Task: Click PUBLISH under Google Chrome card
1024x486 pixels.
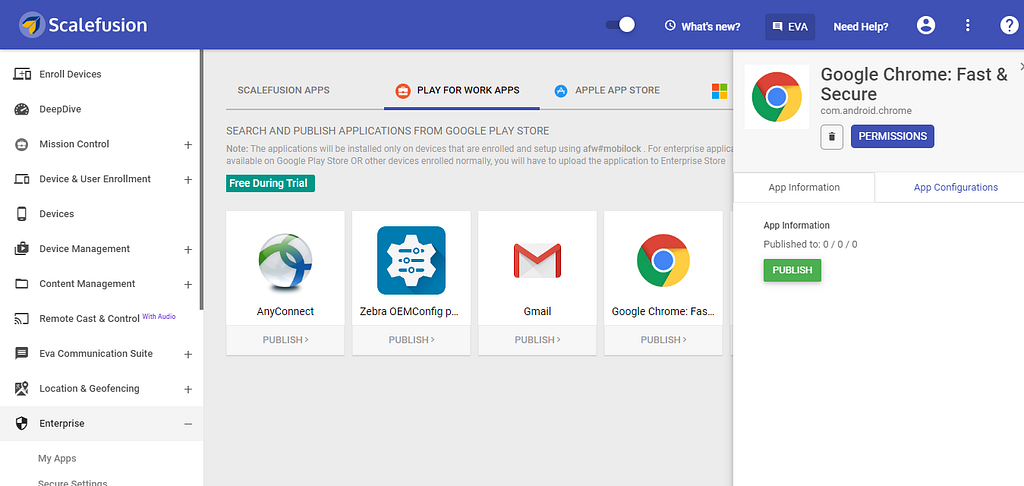Action: coord(664,340)
